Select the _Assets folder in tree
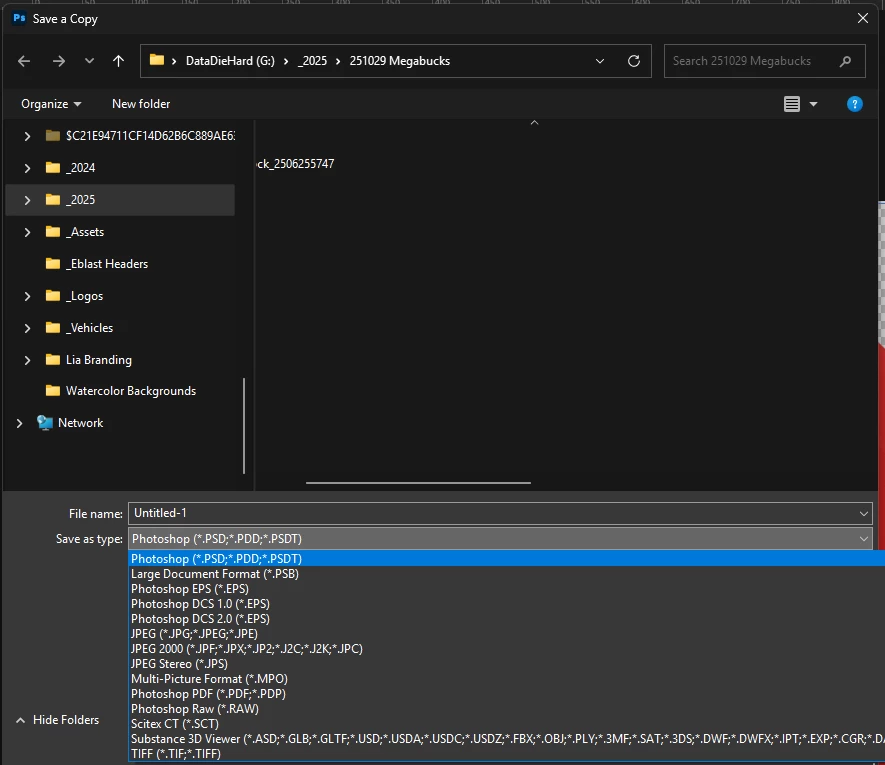Viewport: 885px width, 765px height. coord(75,232)
